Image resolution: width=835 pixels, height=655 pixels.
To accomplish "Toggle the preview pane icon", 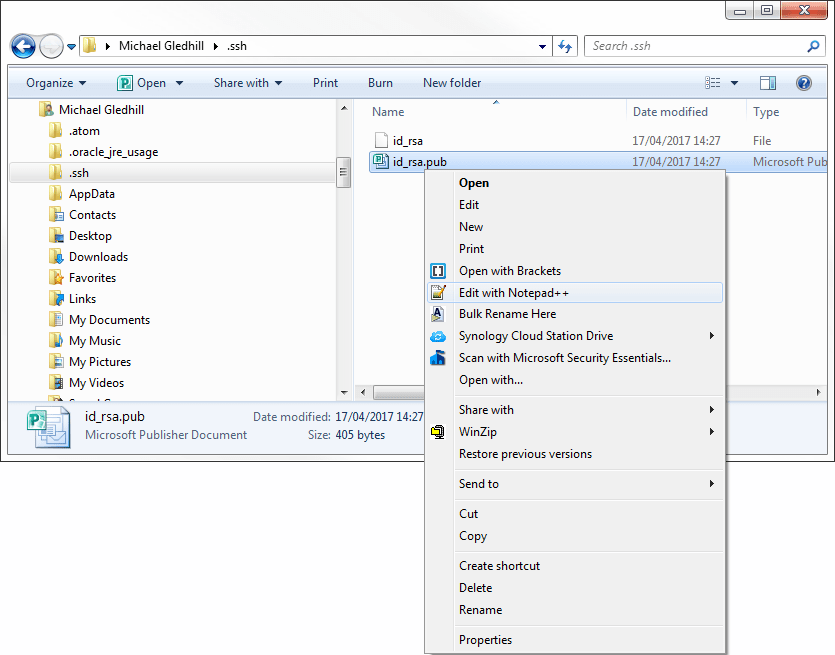I will pyautogui.click(x=768, y=83).
